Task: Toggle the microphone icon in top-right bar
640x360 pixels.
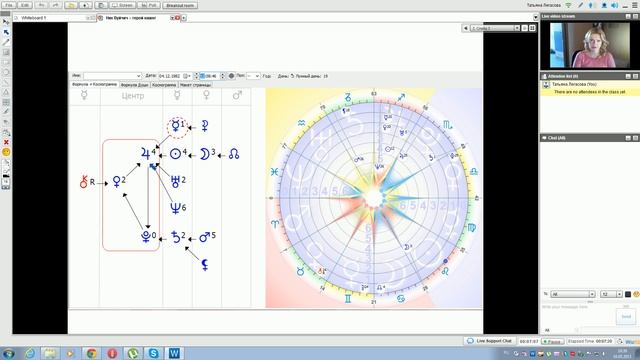Action: [591, 5]
